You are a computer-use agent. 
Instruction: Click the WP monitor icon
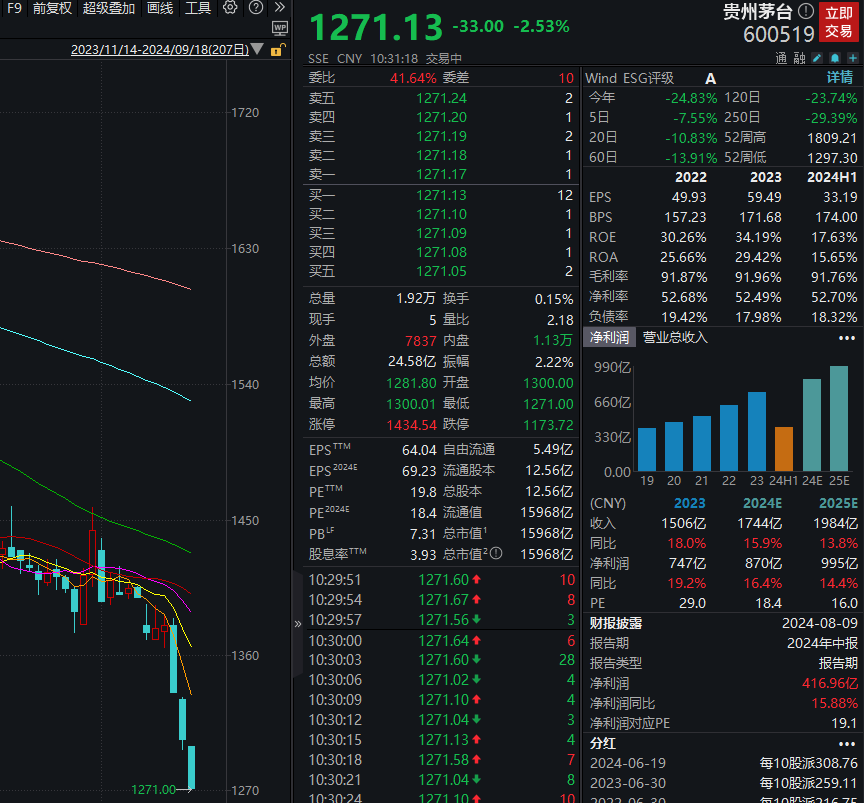pyautogui.click(x=280, y=28)
